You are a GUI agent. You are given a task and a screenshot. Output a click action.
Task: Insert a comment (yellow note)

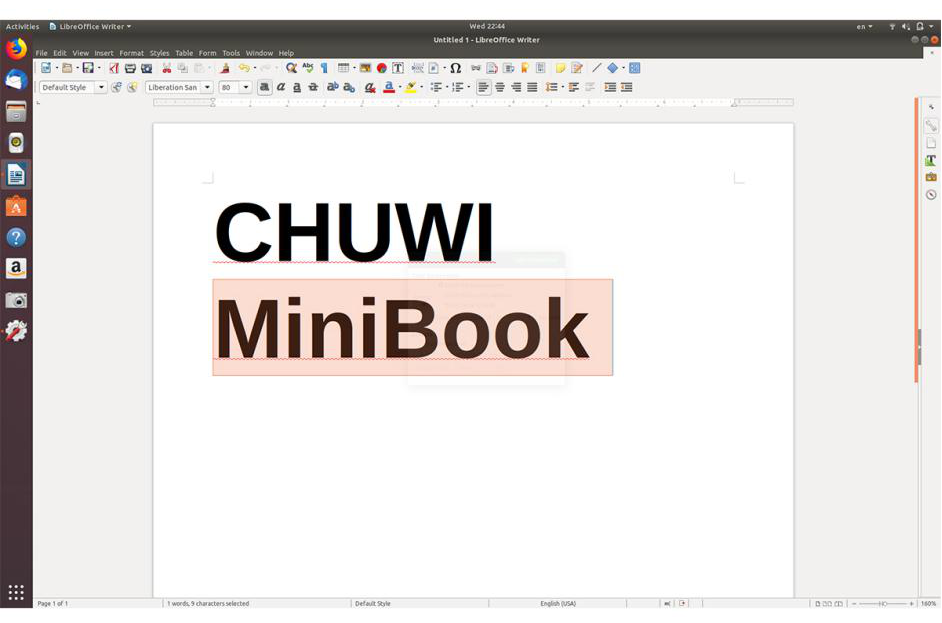tap(561, 68)
